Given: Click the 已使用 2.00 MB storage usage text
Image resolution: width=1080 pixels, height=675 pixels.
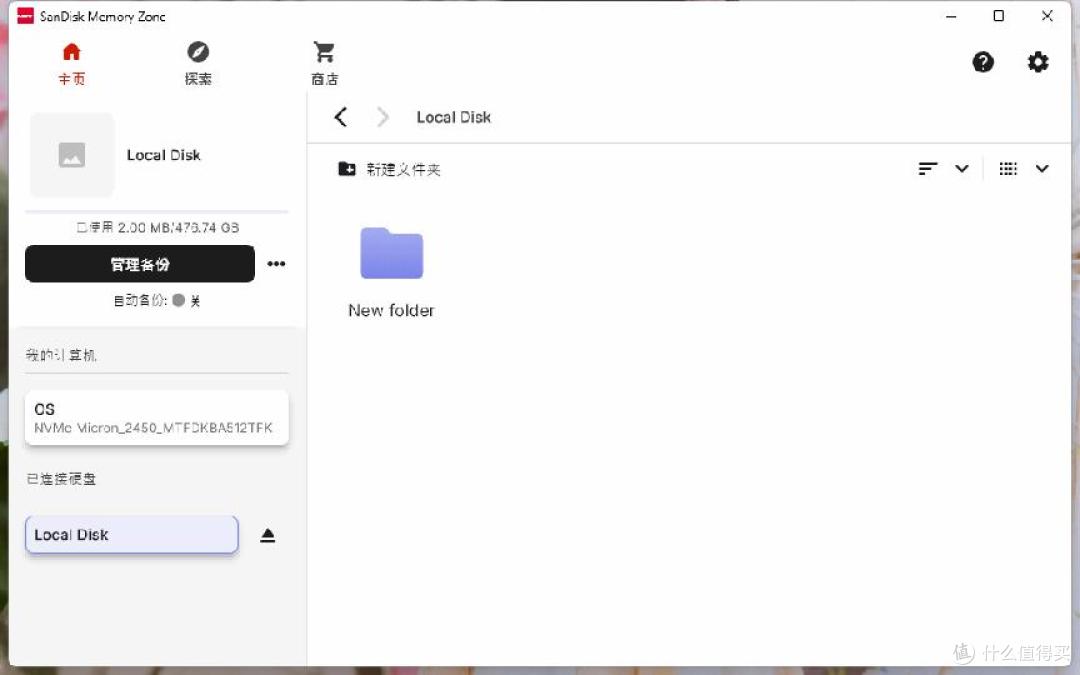Looking at the screenshot, I should pos(158,227).
